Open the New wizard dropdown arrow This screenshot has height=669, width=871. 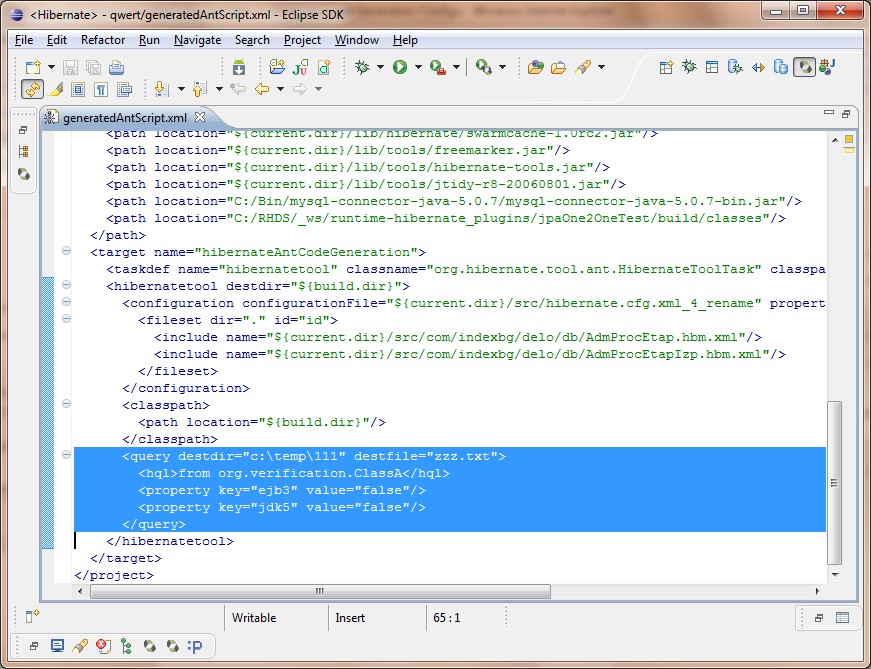51,67
